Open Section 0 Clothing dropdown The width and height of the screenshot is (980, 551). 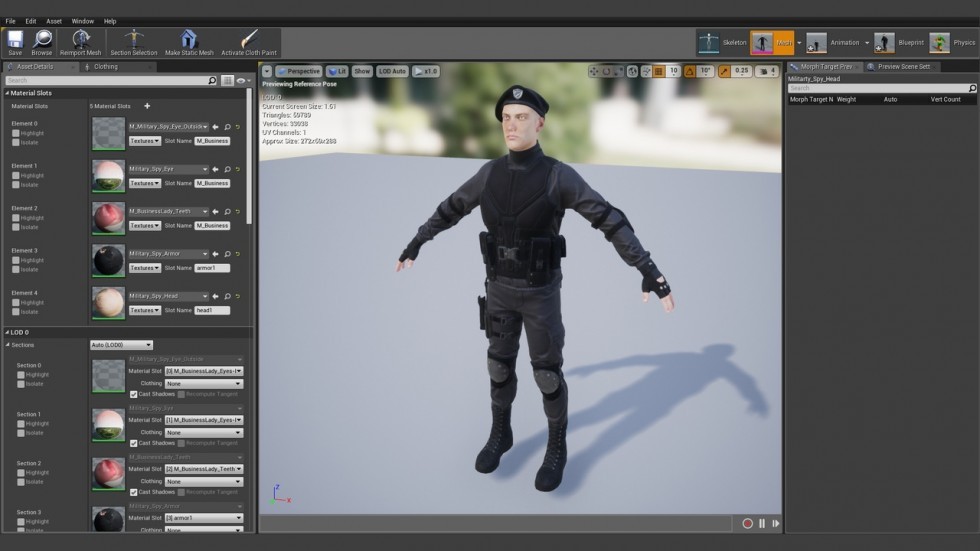[204, 384]
